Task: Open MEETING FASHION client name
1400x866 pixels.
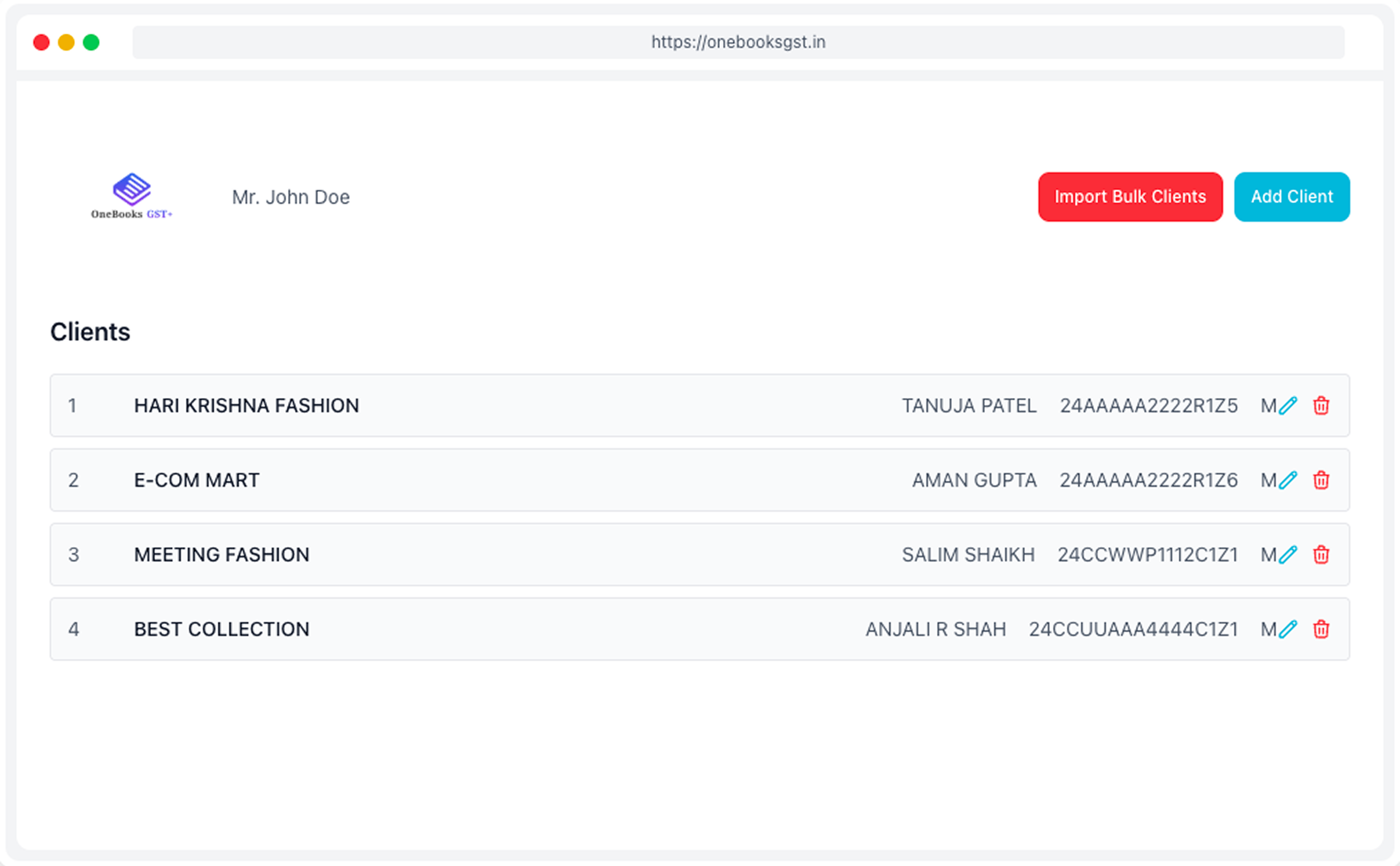Action: (x=222, y=555)
